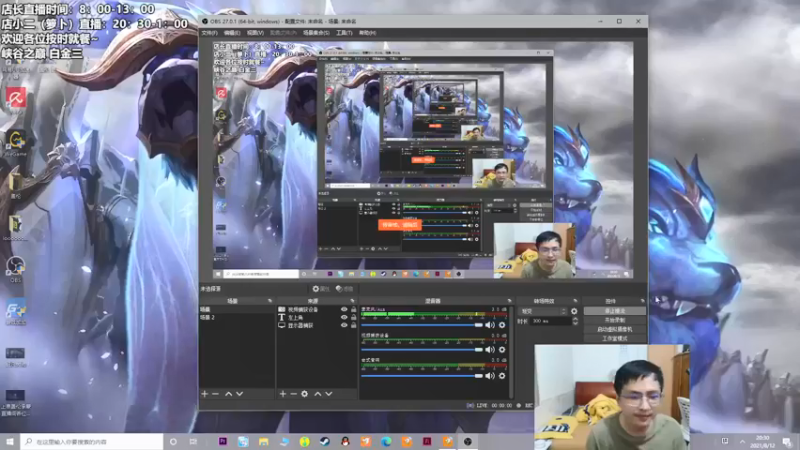Toggle the lock for 视频捕获设备 source
Screen dimensions: 800x450
(x=353, y=309)
